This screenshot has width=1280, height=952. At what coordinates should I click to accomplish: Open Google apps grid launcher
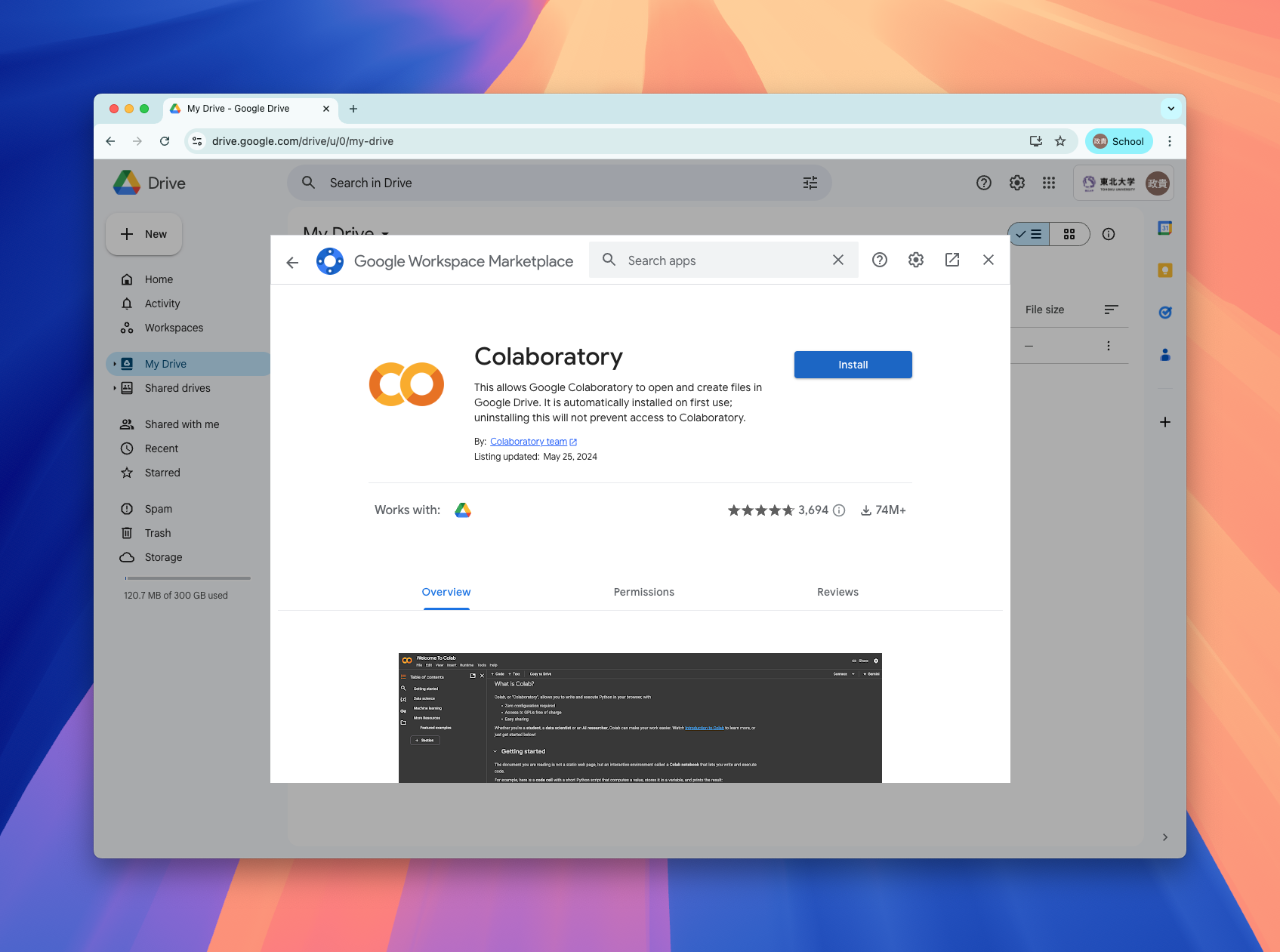click(x=1048, y=183)
